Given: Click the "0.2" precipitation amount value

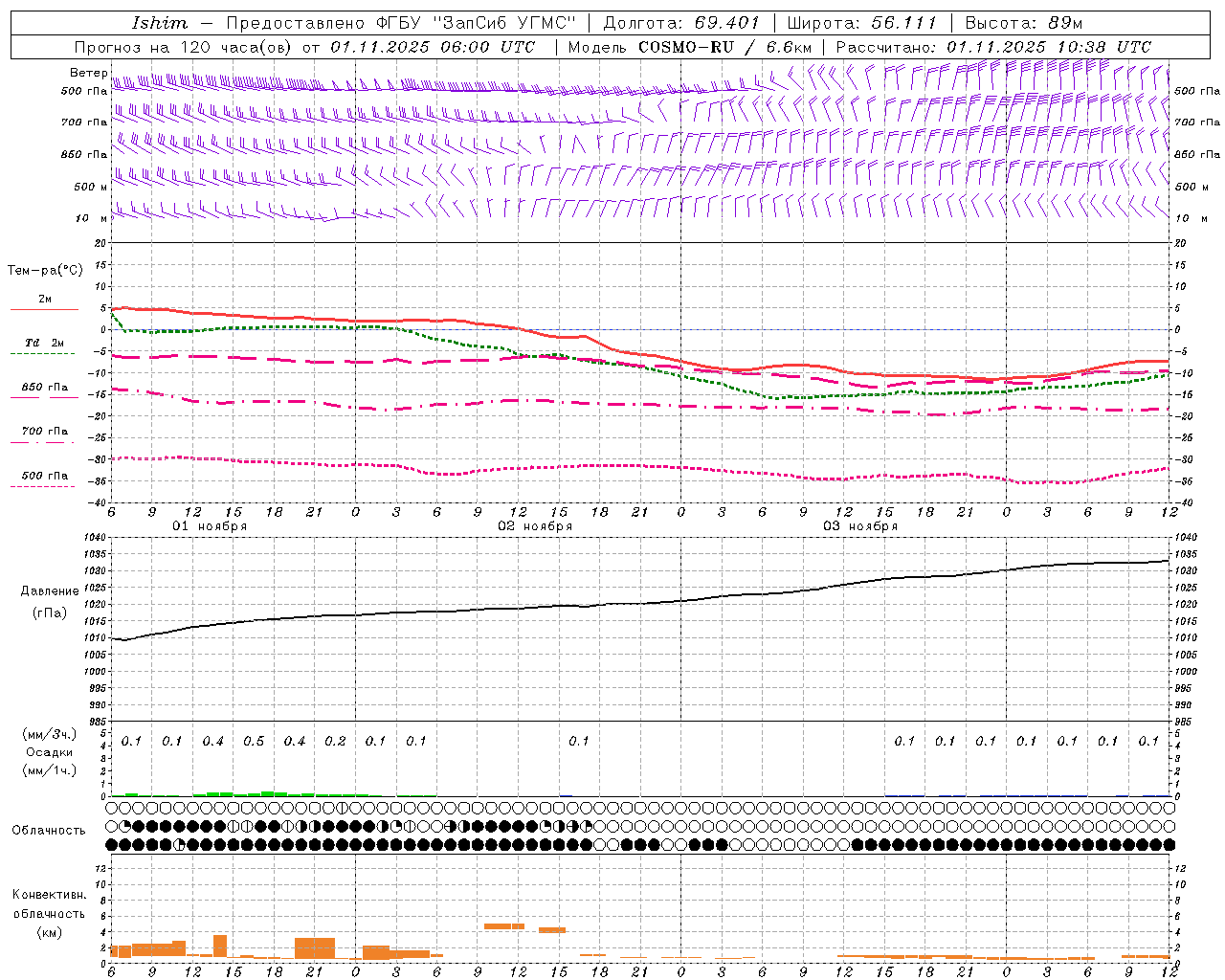Looking at the screenshot, I should pyautogui.click(x=335, y=742).
